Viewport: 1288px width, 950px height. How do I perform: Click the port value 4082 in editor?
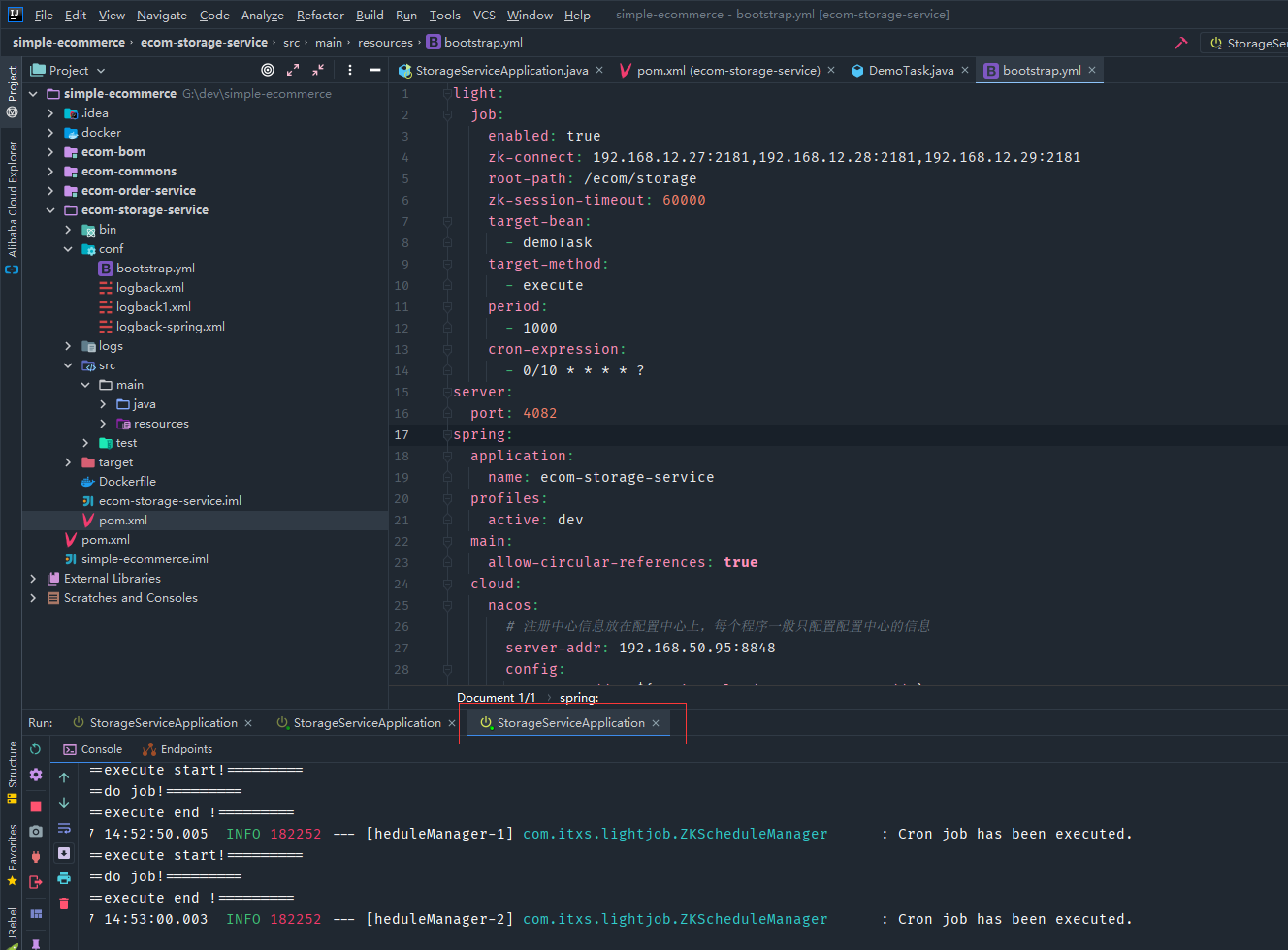[539, 413]
